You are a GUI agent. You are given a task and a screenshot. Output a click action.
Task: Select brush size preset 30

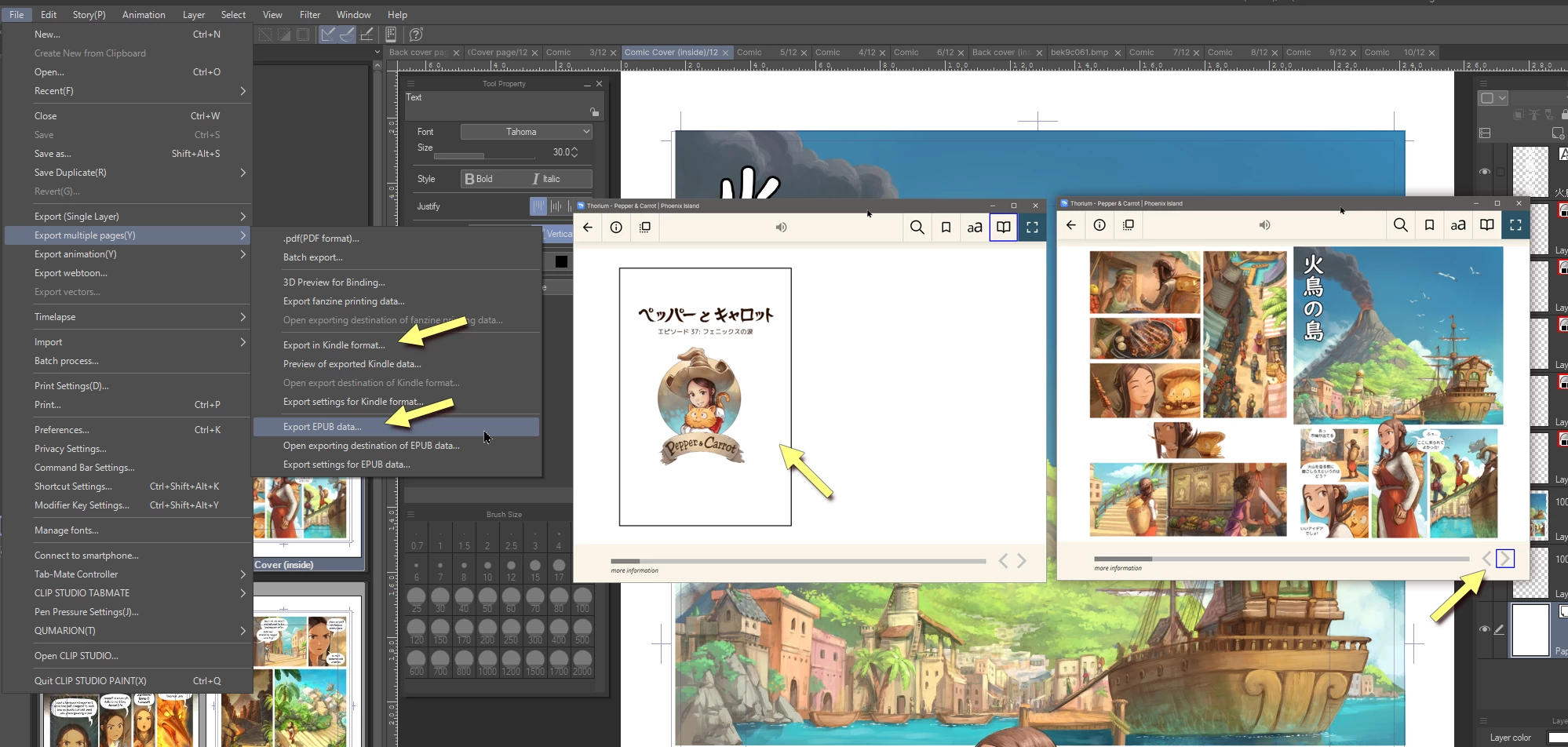point(440,599)
